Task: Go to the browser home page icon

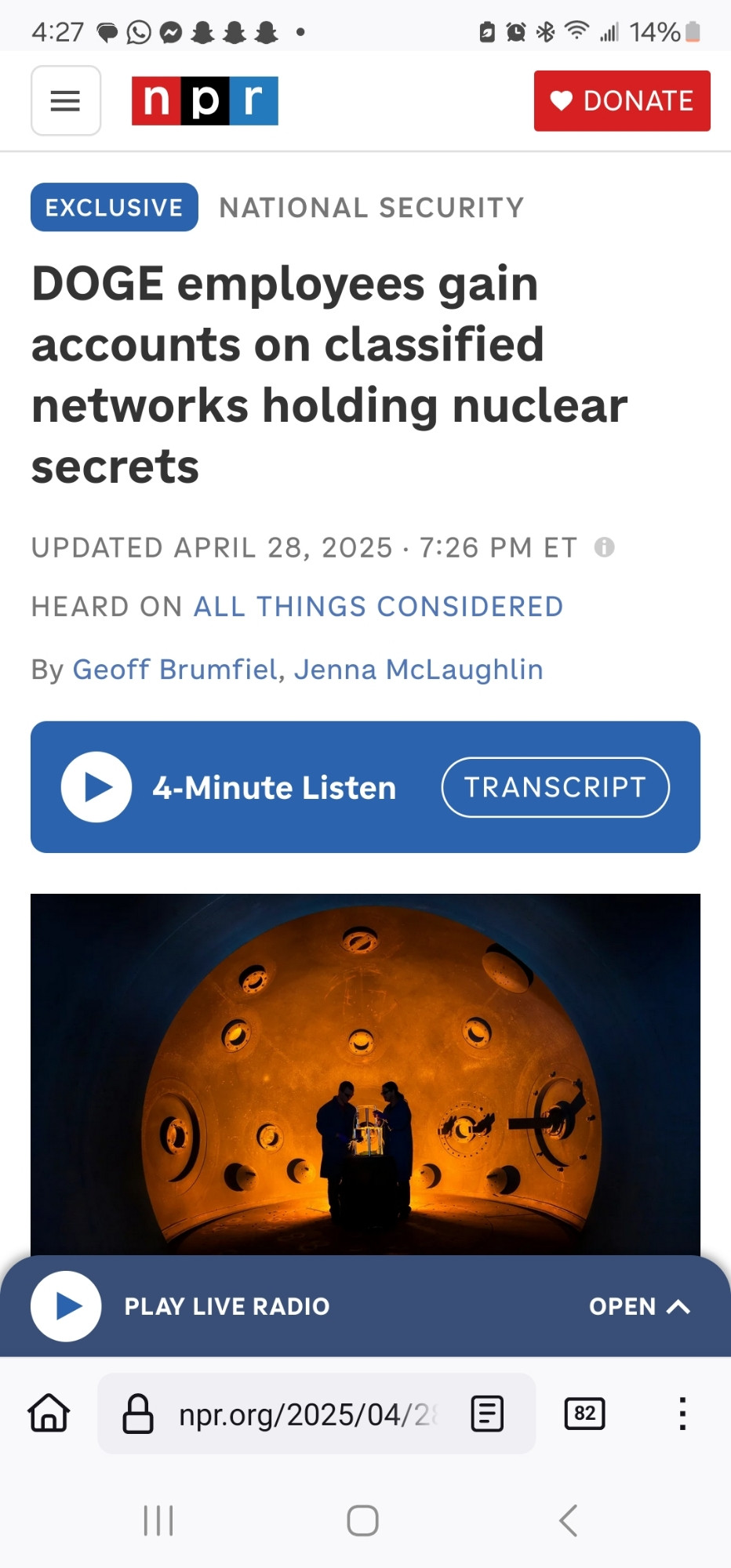Action: pyautogui.click(x=49, y=1413)
